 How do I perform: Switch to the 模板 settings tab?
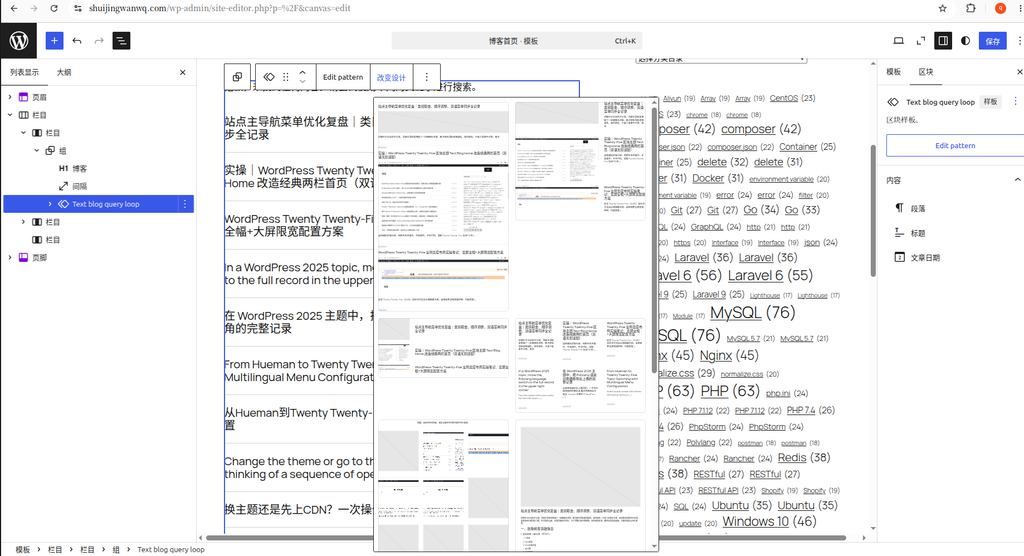click(x=893, y=72)
